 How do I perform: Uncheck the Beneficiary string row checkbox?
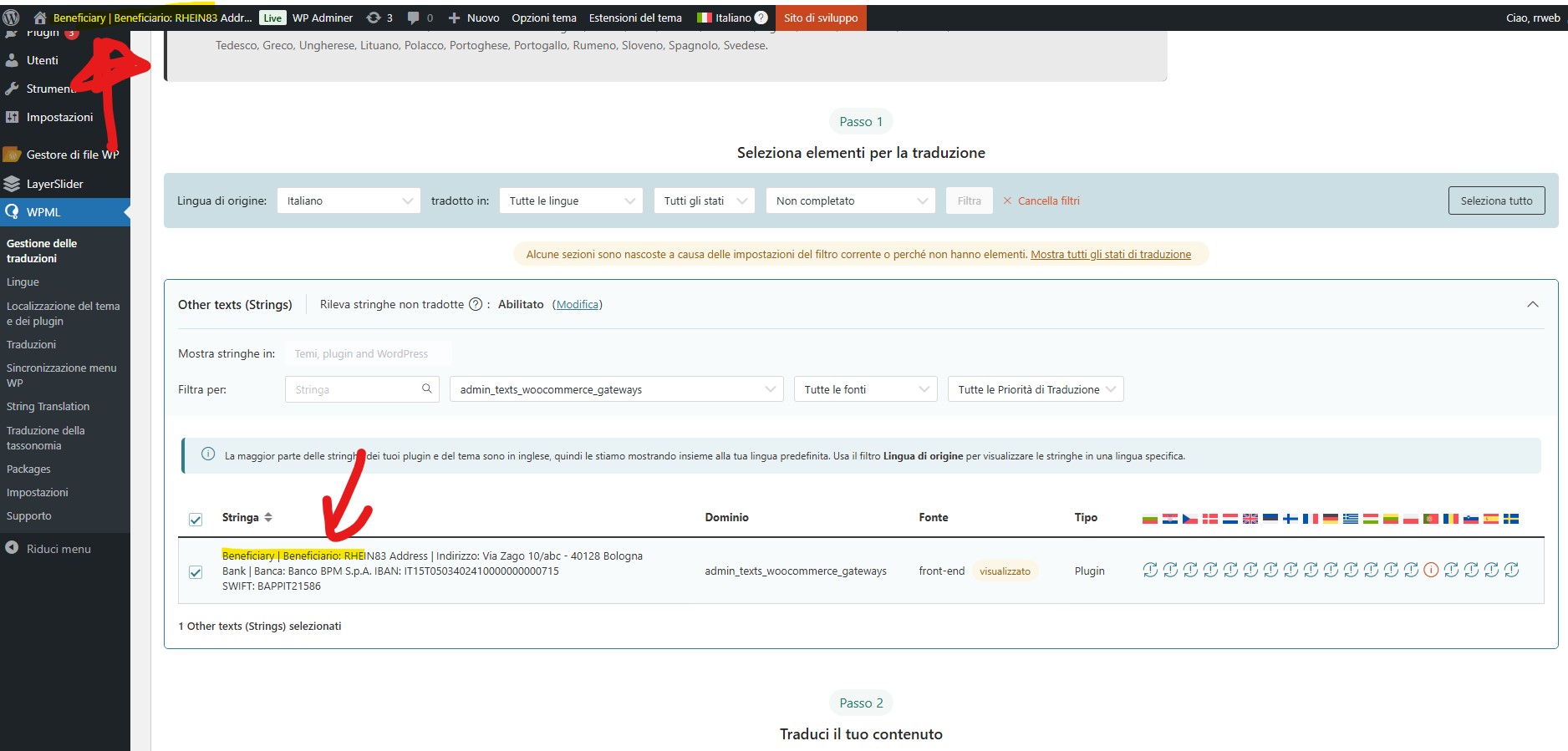[196, 572]
